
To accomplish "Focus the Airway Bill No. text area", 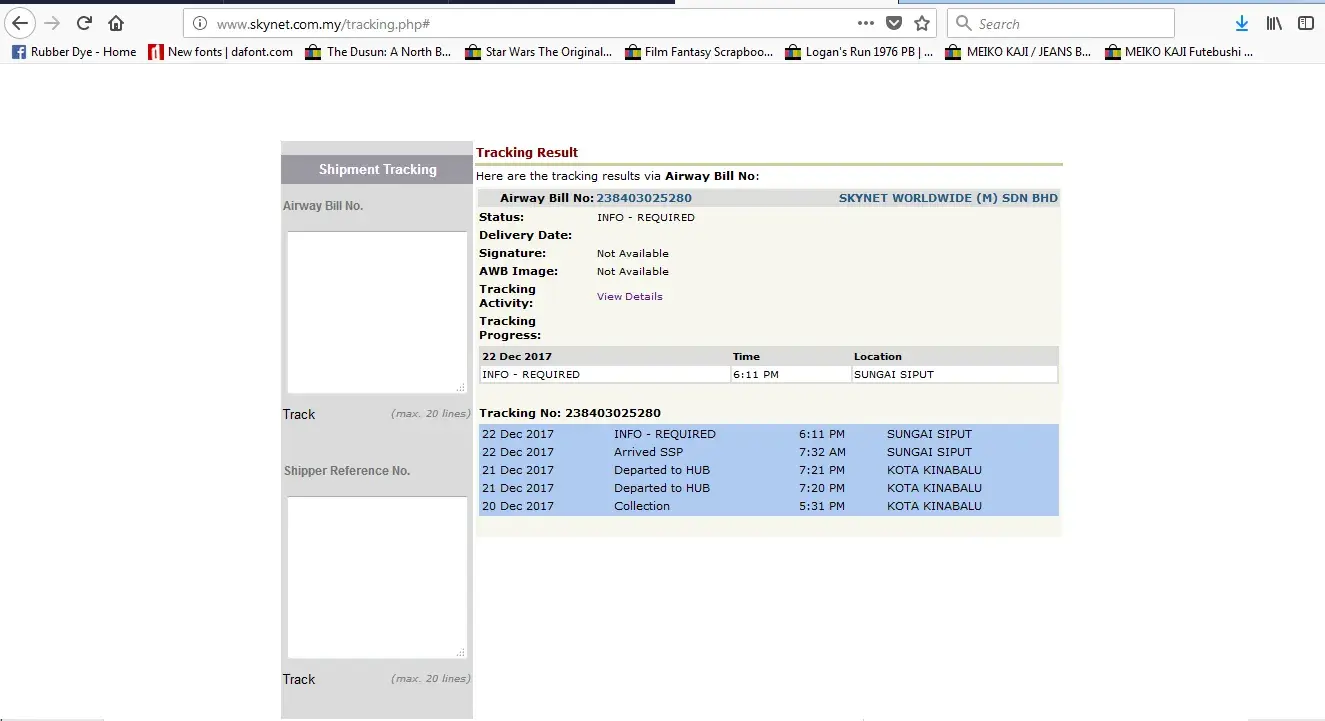I will 376,312.
